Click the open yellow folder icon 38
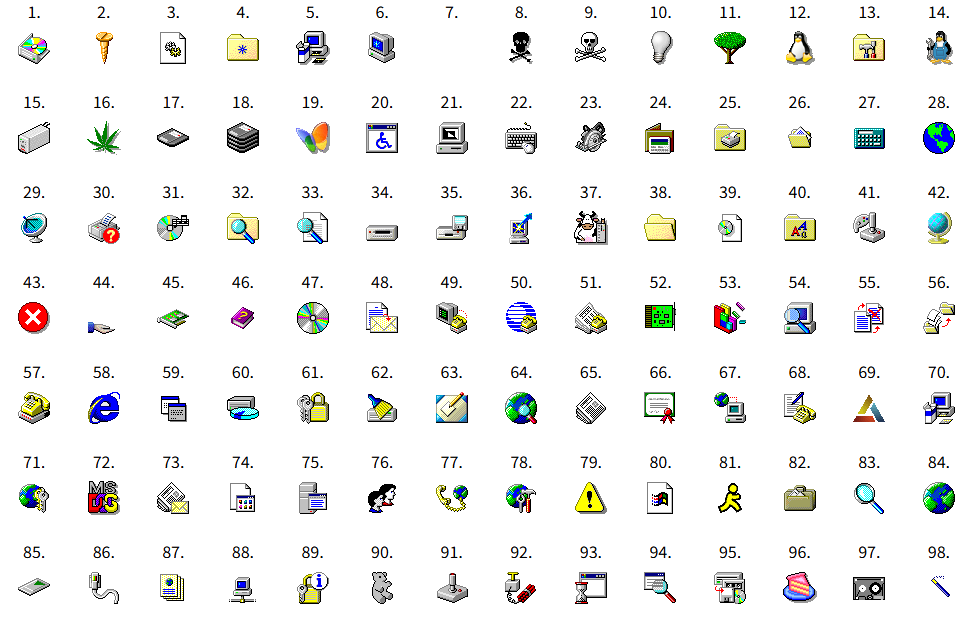 [661, 228]
